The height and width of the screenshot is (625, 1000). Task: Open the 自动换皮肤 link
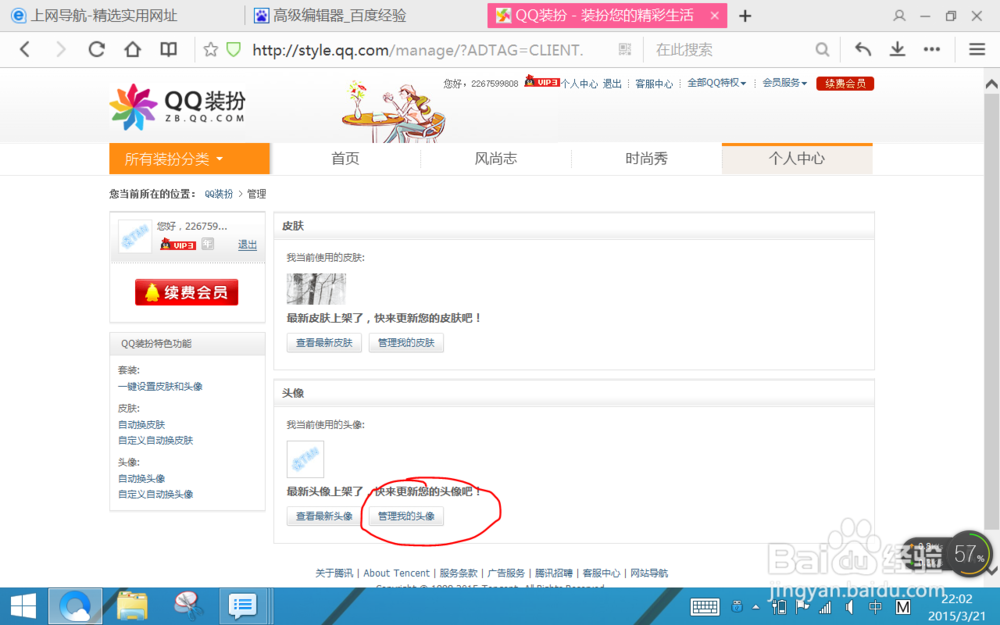[x=142, y=425]
